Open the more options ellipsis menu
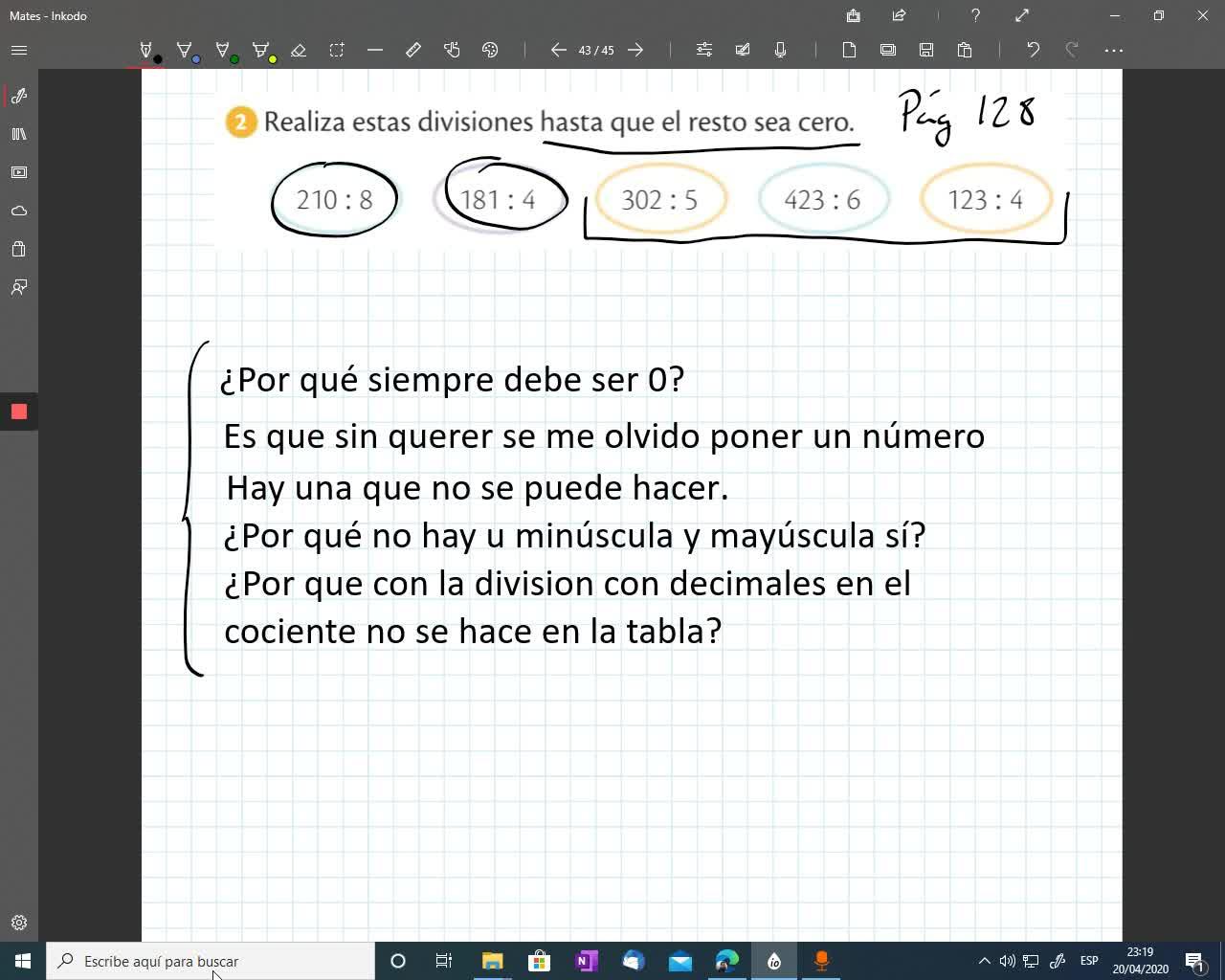The height and width of the screenshot is (980, 1225). tap(1114, 50)
